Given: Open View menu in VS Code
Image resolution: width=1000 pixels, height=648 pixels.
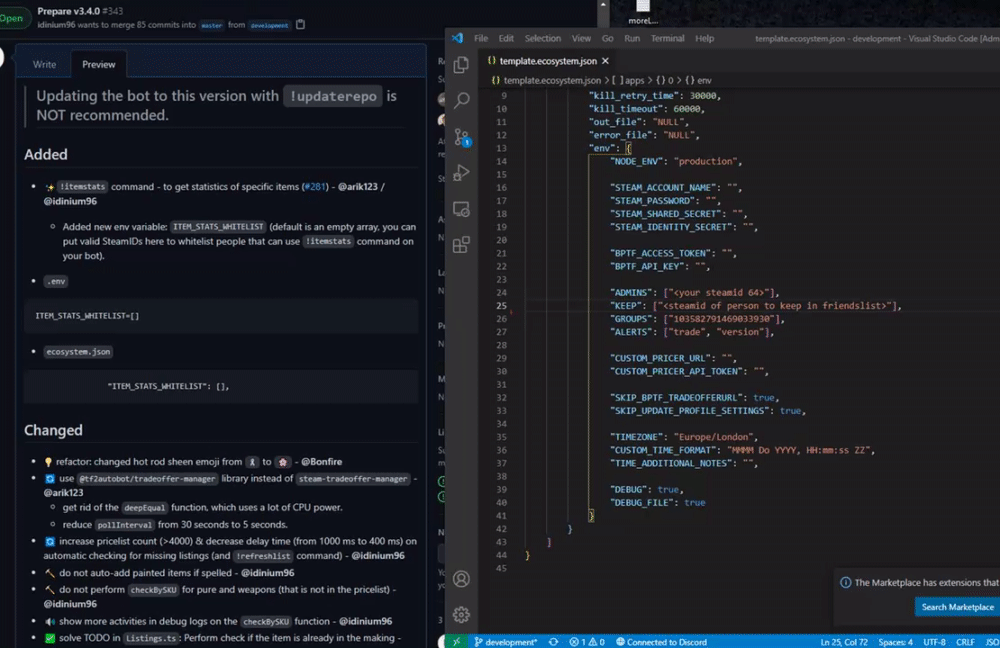Looking at the screenshot, I should [581, 38].
